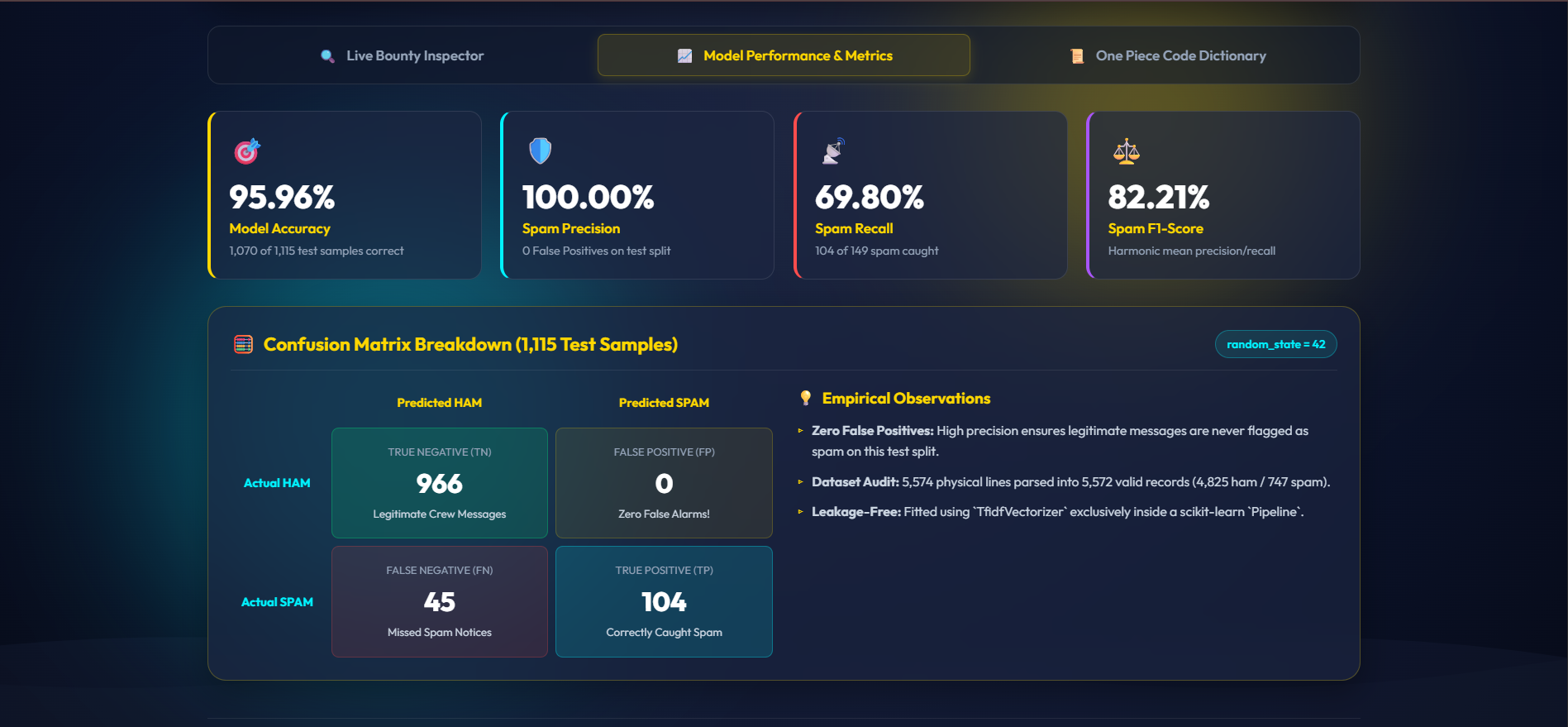Click the balance scale icon on F1-Score card
The image size is (1568, 727).
tap(1126, 151)
